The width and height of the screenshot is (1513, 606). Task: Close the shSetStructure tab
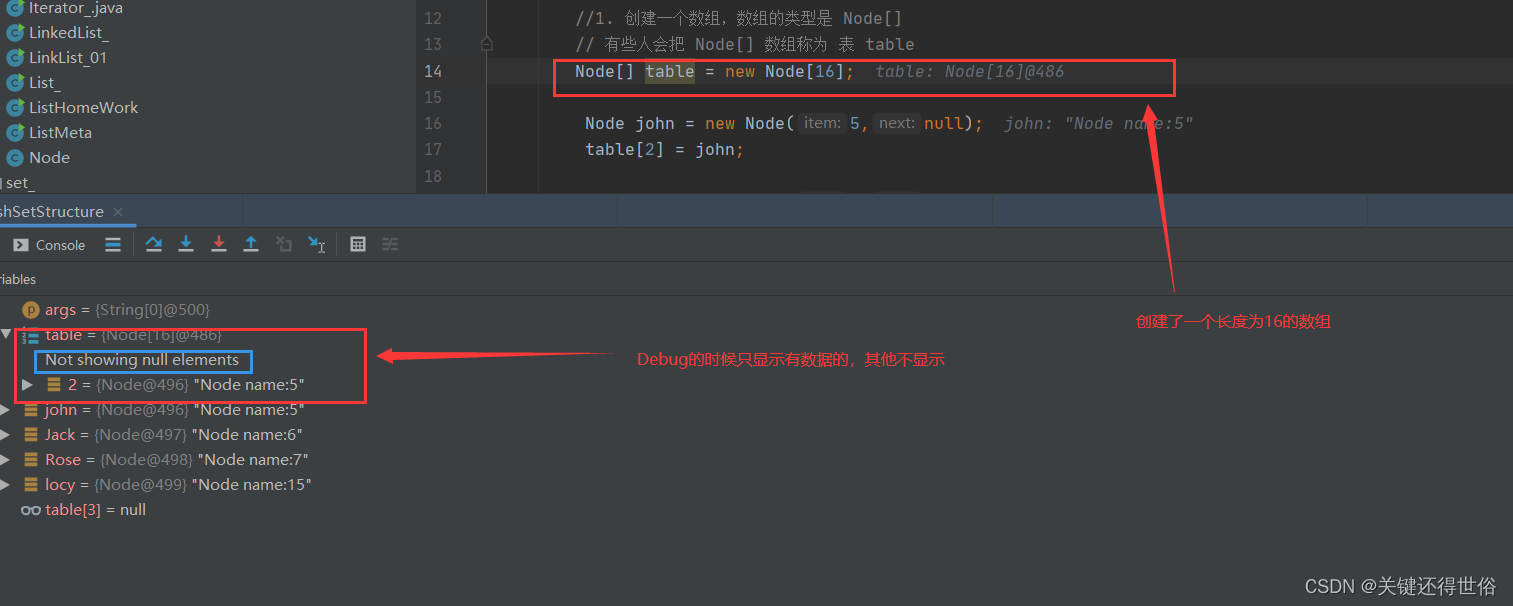117,212
